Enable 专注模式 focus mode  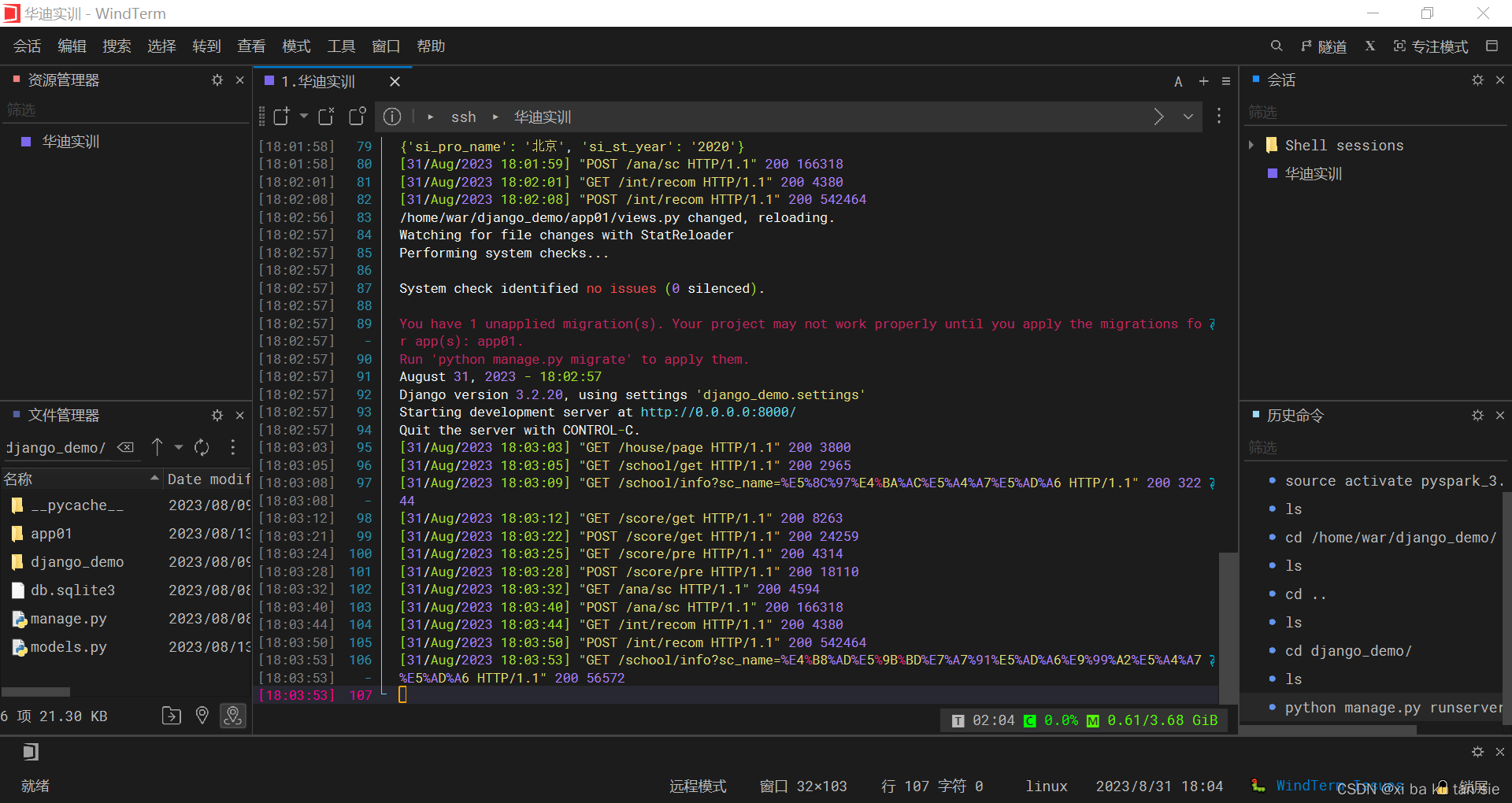coord(1430,46)
